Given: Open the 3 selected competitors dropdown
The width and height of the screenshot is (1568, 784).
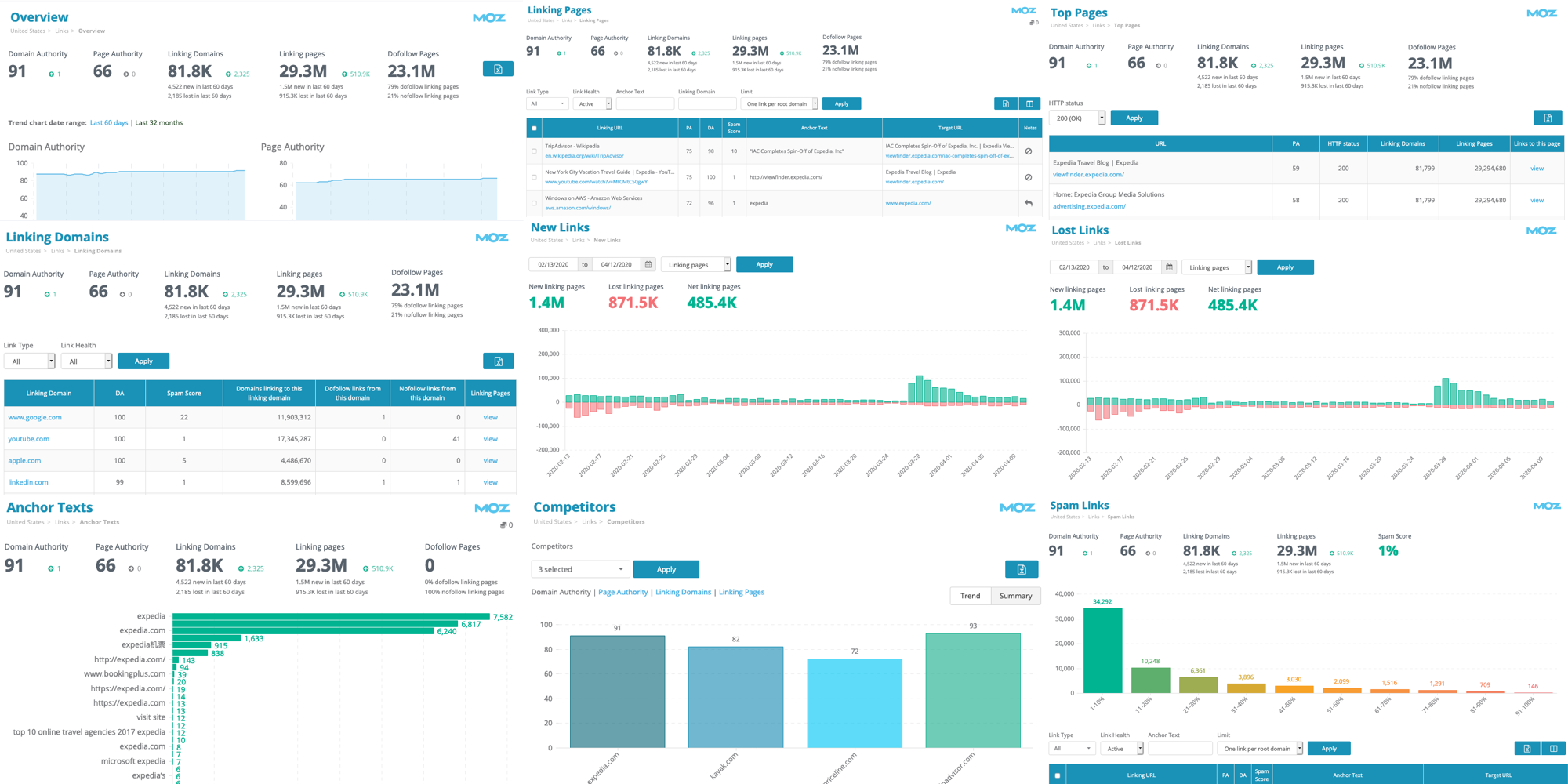Looking at the screenshot, I should click(580, 568).
